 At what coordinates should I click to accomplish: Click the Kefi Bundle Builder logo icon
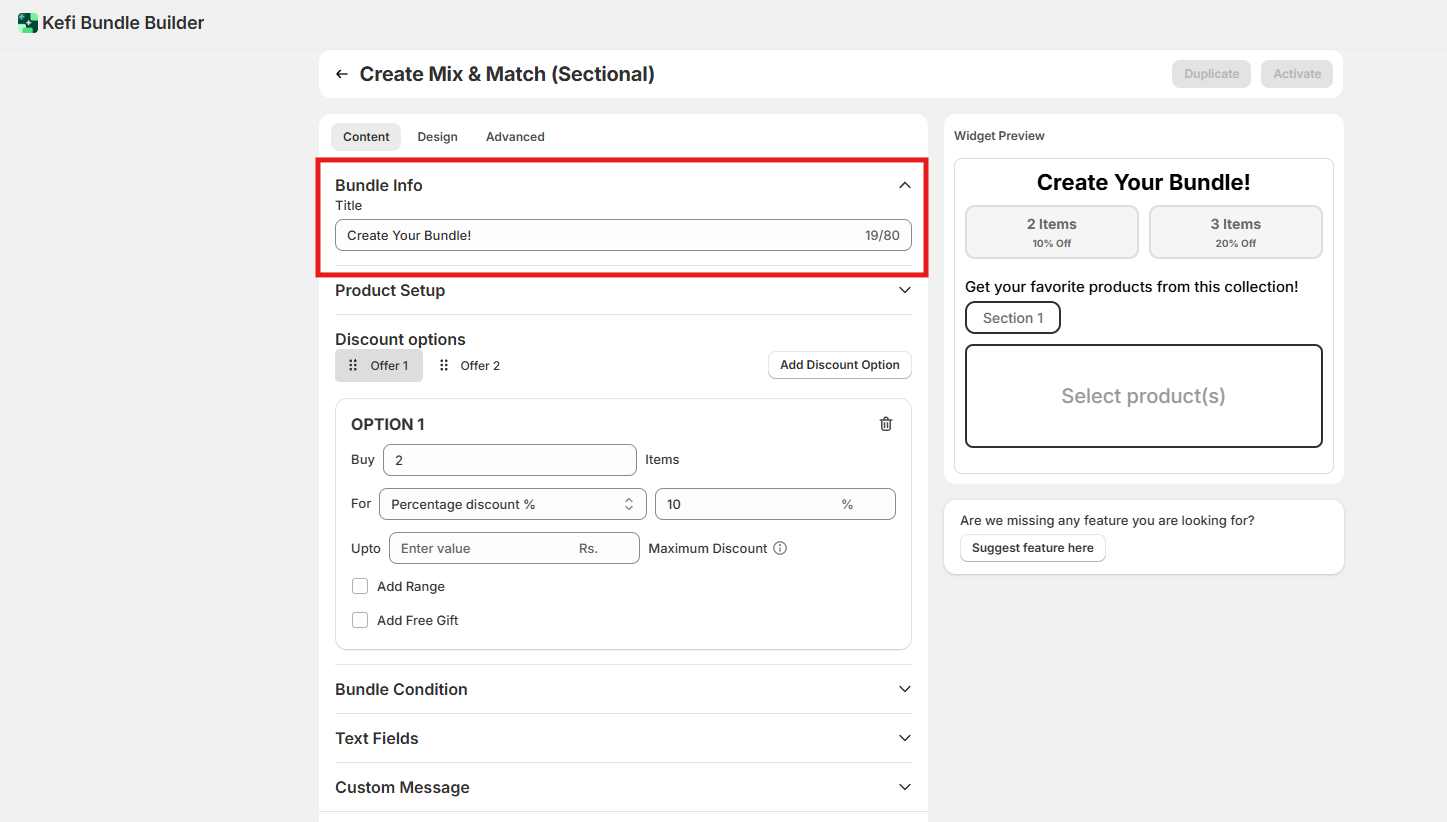click(x=28, y=23)
